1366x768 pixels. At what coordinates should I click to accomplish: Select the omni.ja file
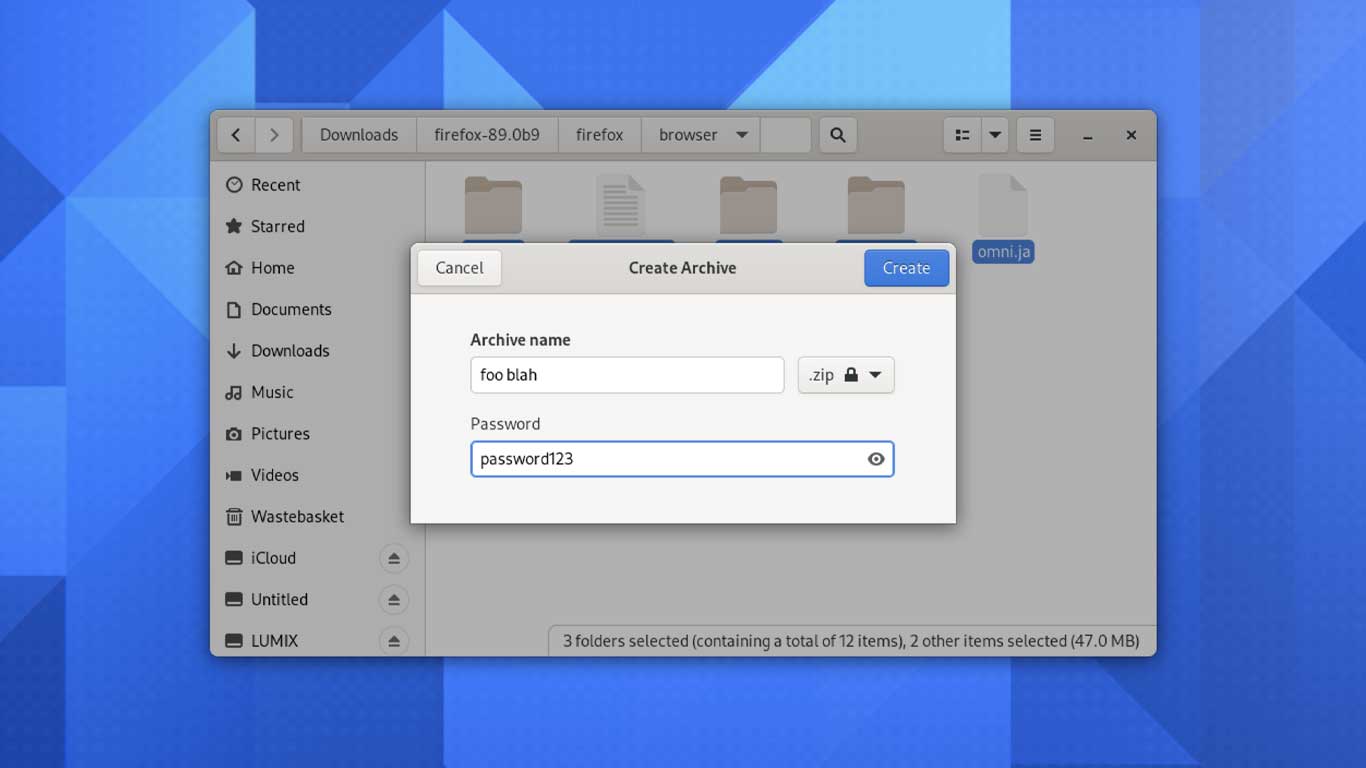pos(1003,219)
